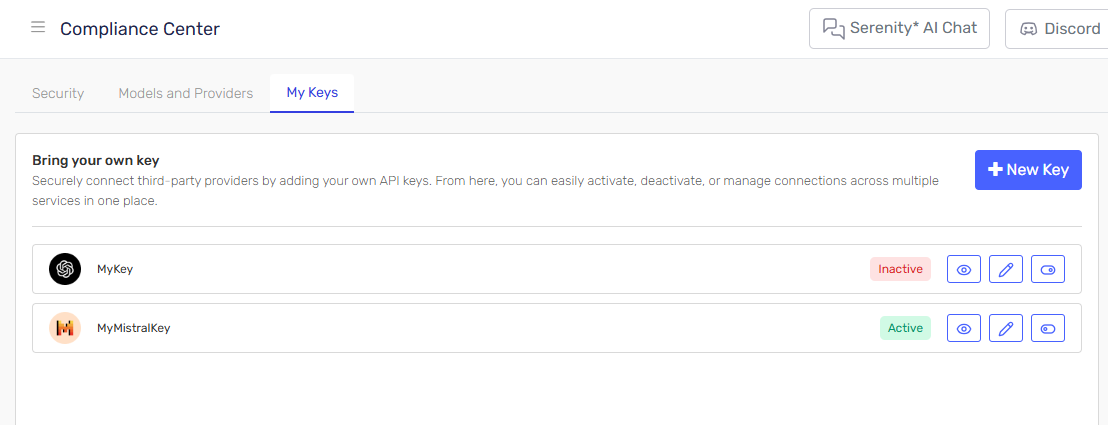This screenshot has height=425, width=1108.
Task: Click the Mistral logo on MyMistralKey row
Action: 65,328
